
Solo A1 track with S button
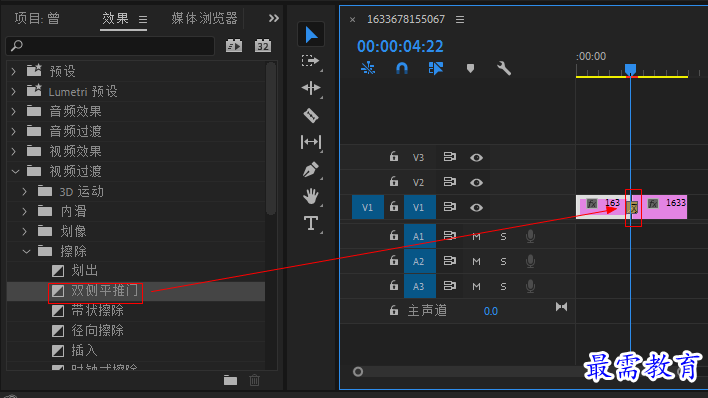click(x=503, y=237)
